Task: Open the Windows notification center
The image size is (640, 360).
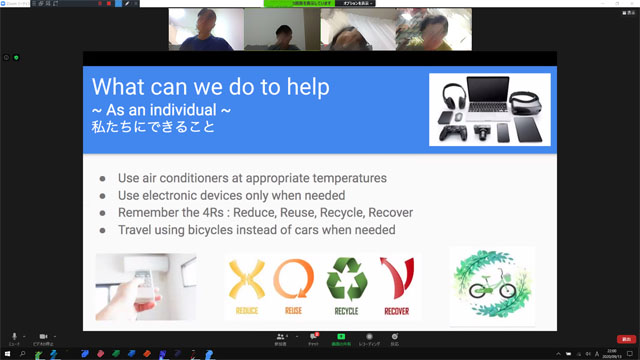Action: pos(630,354)
